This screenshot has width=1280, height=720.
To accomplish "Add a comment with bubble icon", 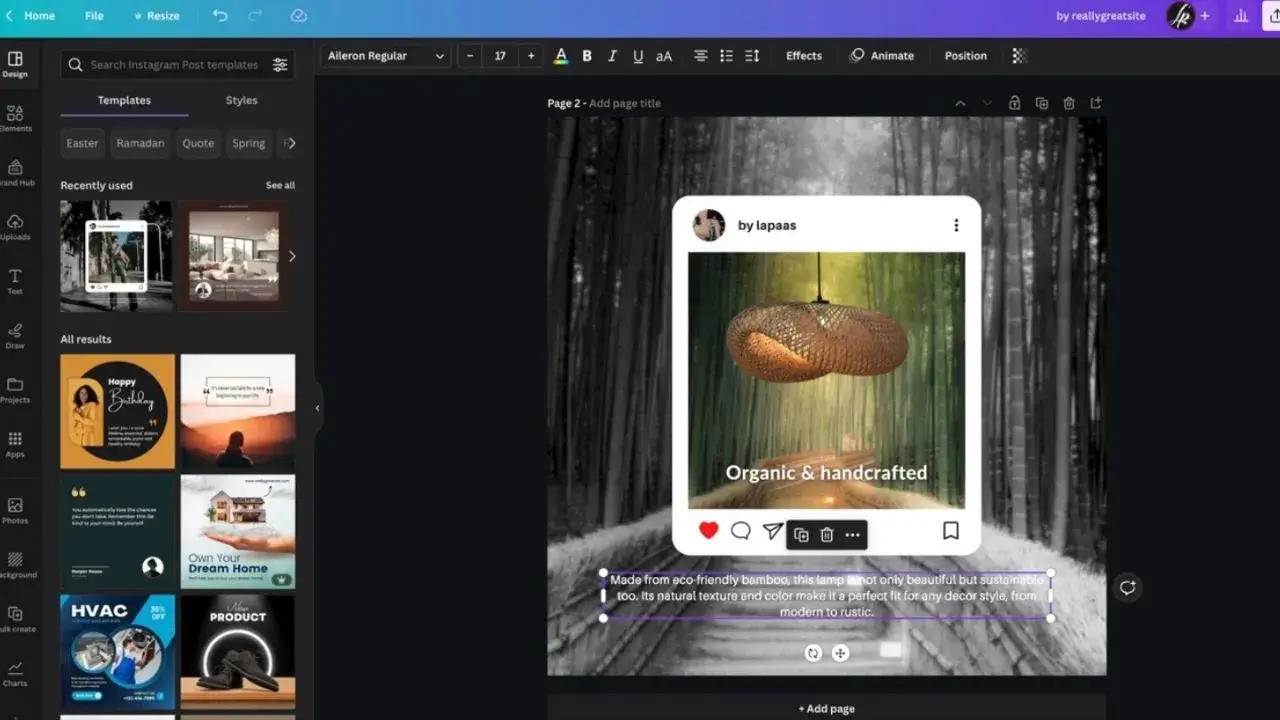I will click(1127, 587).
